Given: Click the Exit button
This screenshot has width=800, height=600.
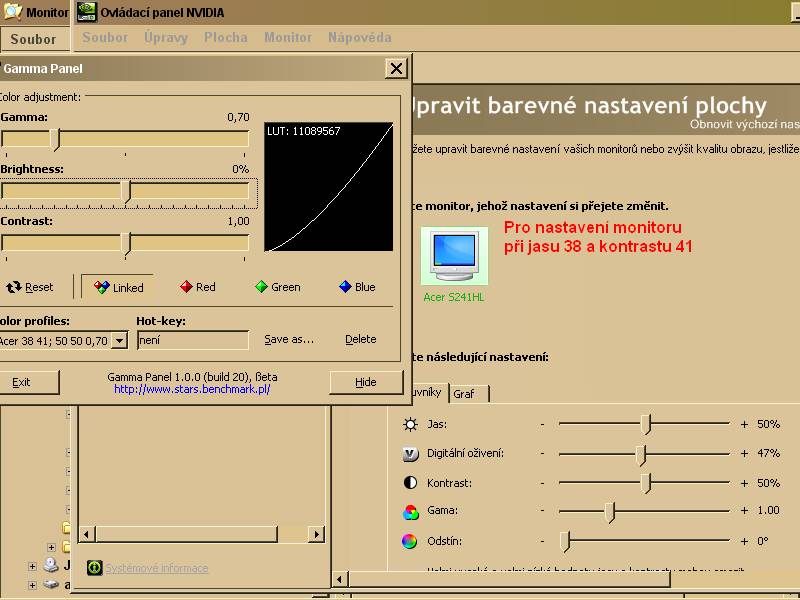Looking at the screenshot, I should click(x=28, y=382).
